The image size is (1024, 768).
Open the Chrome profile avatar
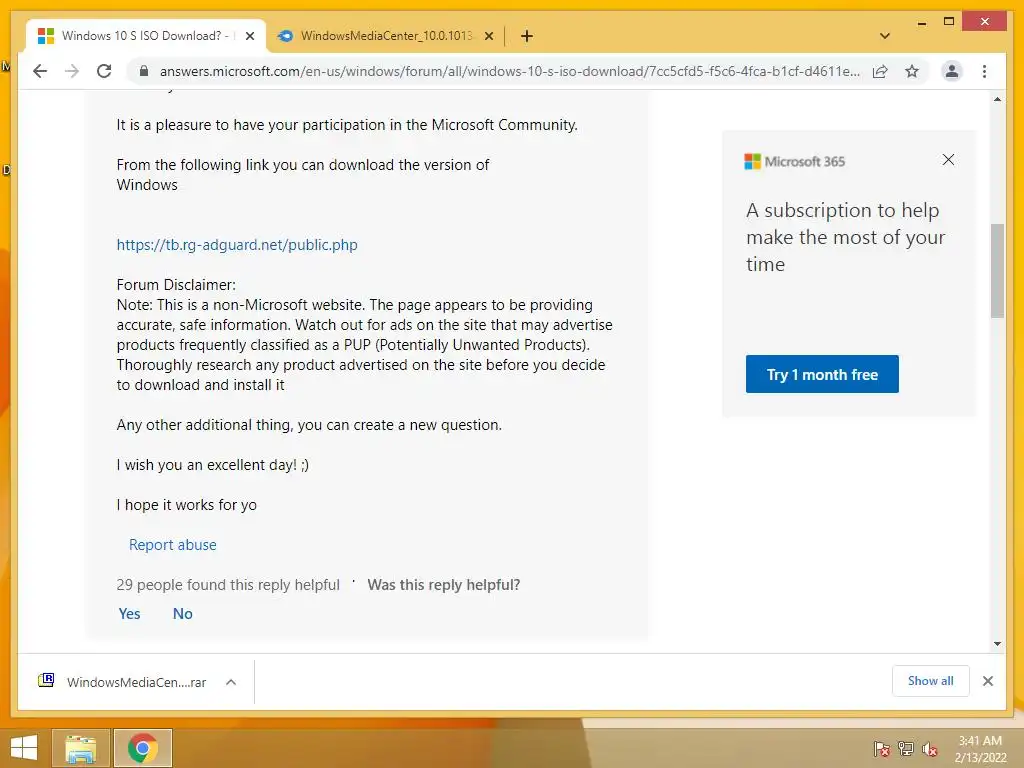(x=952, y=71)
